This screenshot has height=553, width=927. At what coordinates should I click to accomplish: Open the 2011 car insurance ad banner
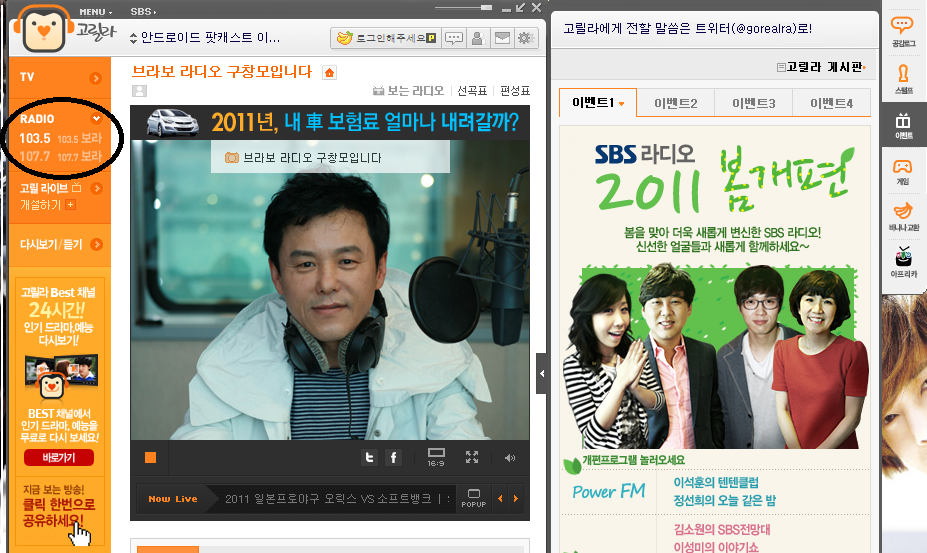tap(330, 122)
